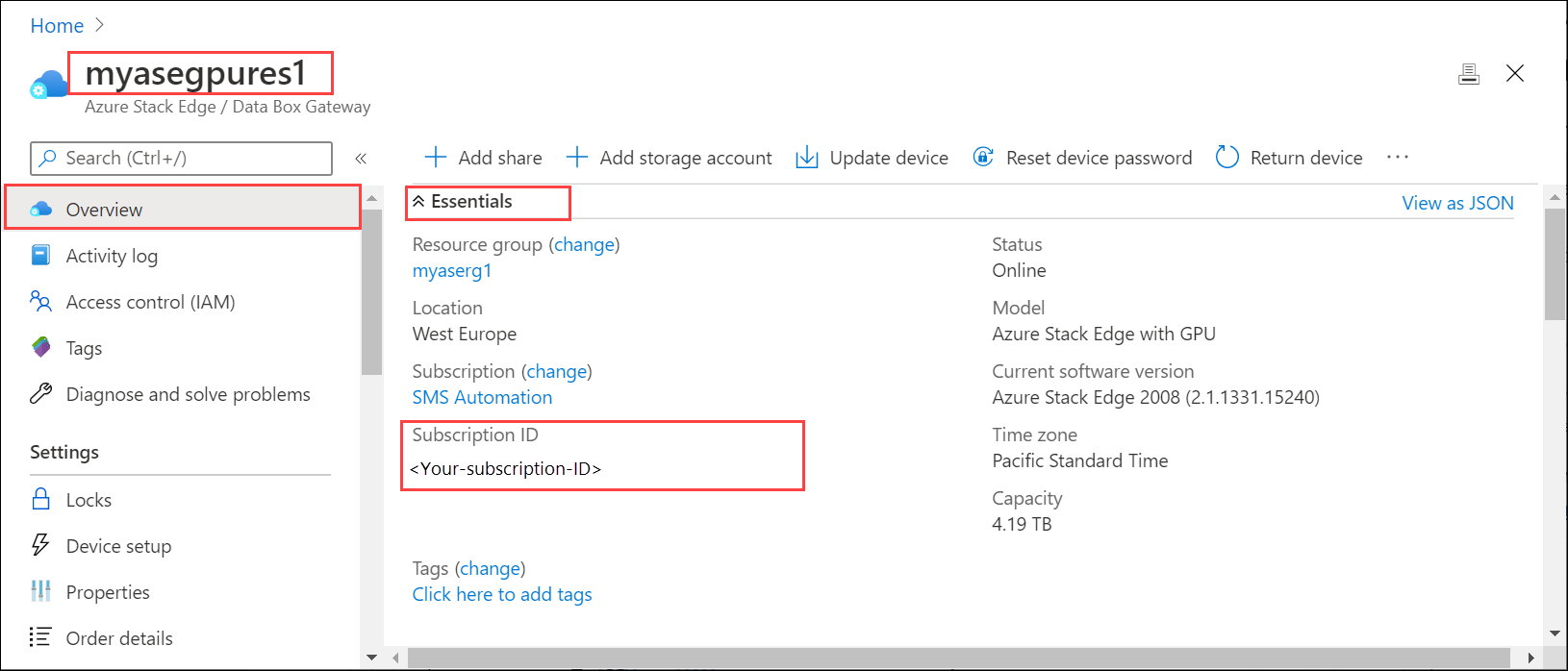This screenshot has height=671, width=1568.
Task: Click the Online status value
Action: [1019, 270]
